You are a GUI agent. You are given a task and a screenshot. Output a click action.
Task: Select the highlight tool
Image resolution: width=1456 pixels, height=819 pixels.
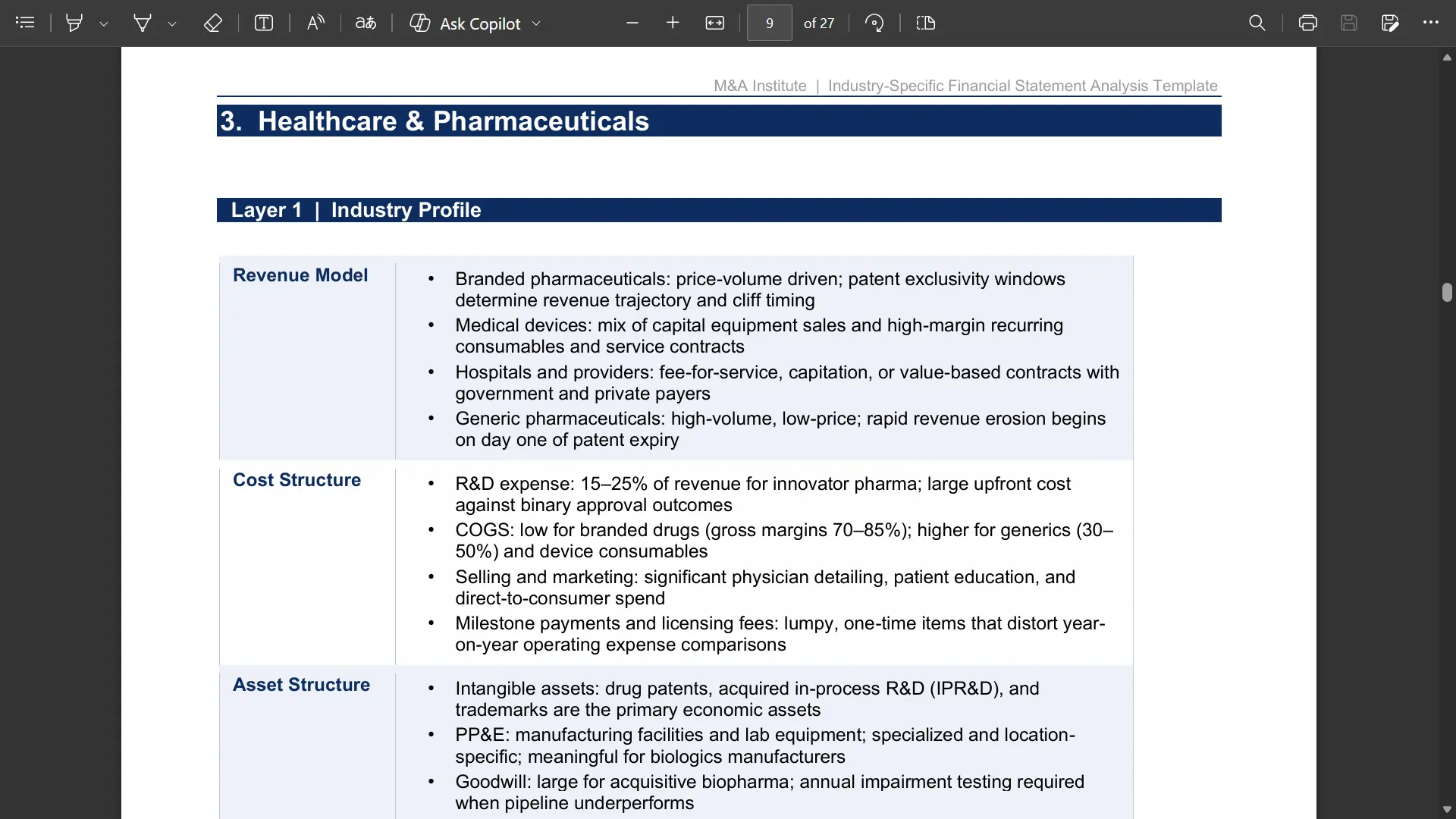click(74, 23)
